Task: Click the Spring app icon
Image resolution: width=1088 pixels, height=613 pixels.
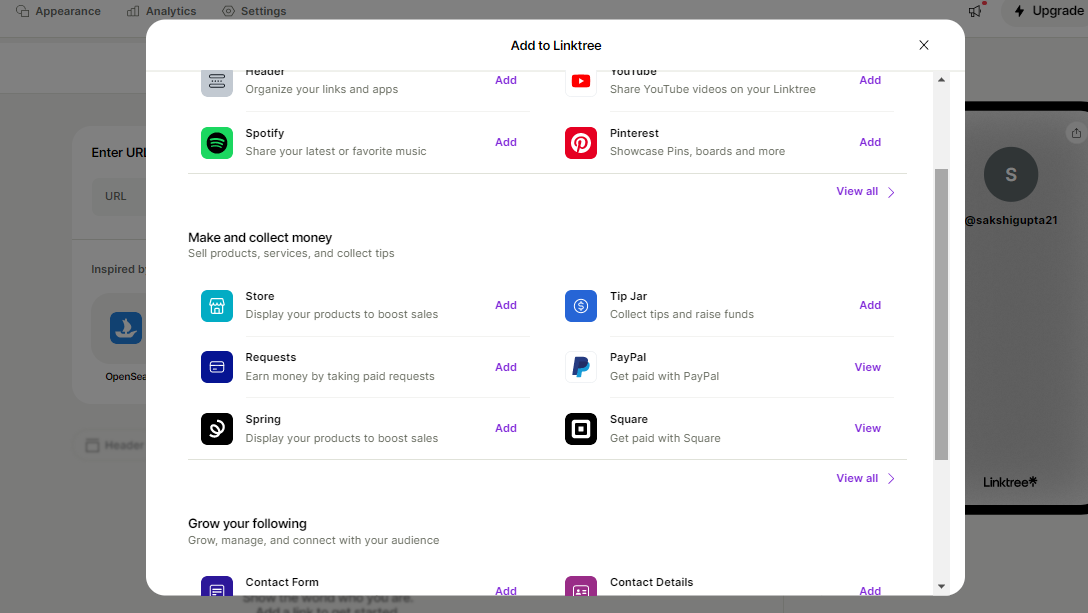Action: pyautogui.click(x=217, y=429)
